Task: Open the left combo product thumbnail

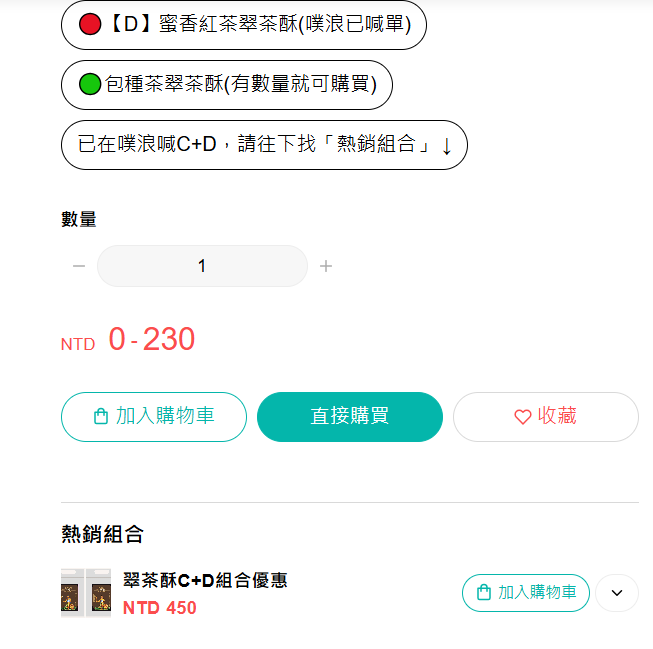Action: pyautogui.click(x=72, y=593)
